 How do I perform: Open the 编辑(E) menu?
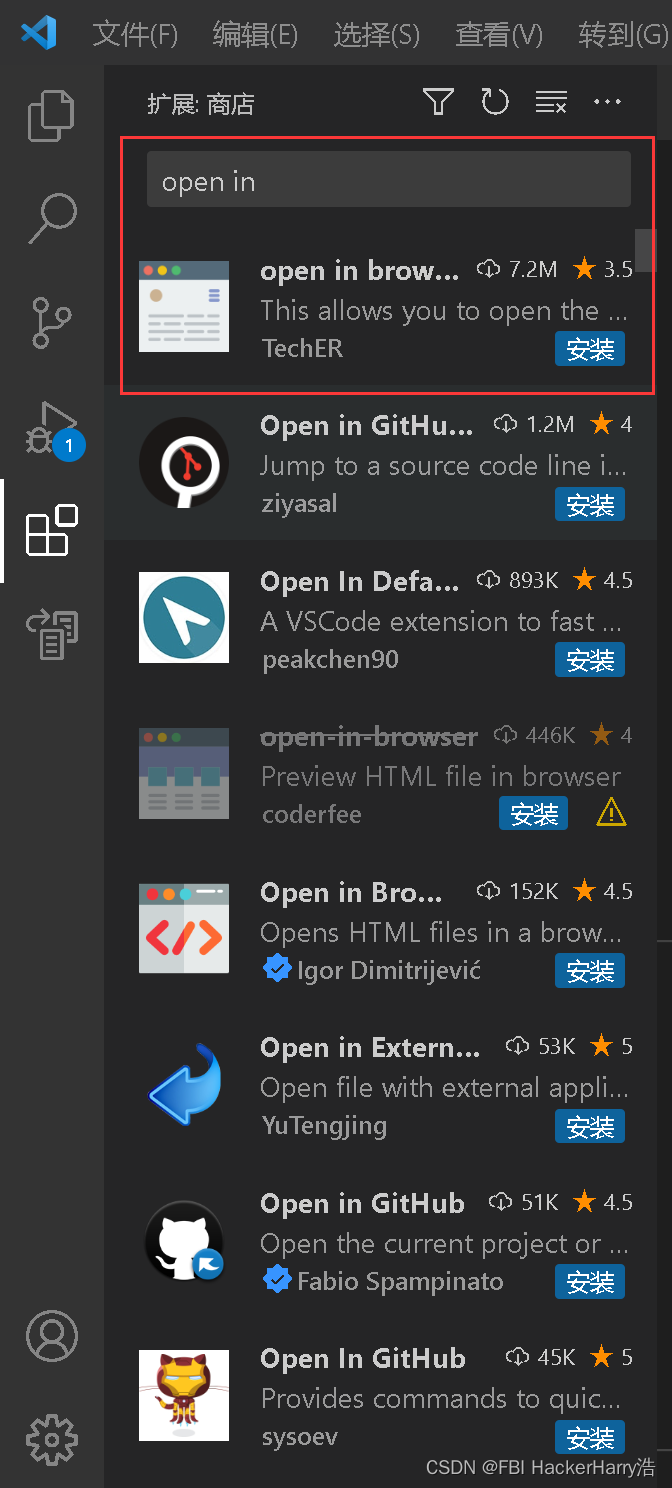(x=255, y=35)
